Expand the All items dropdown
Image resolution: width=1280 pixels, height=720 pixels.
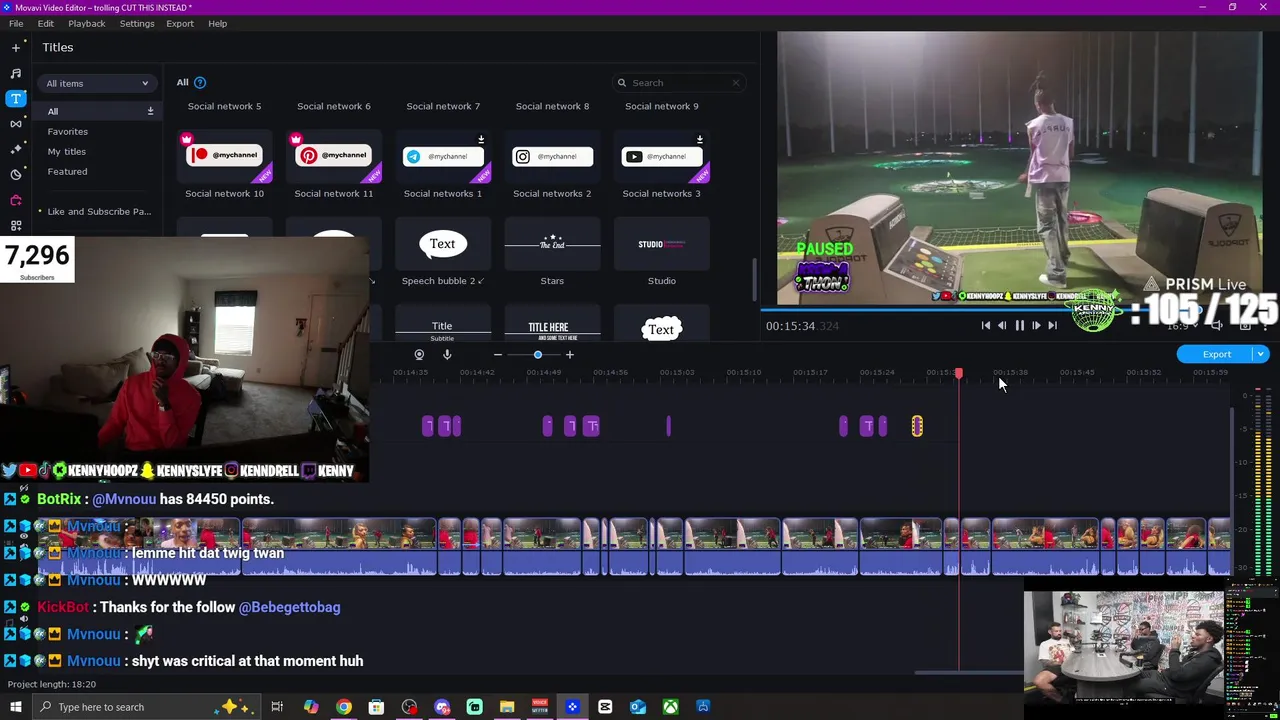pos(97,83)
